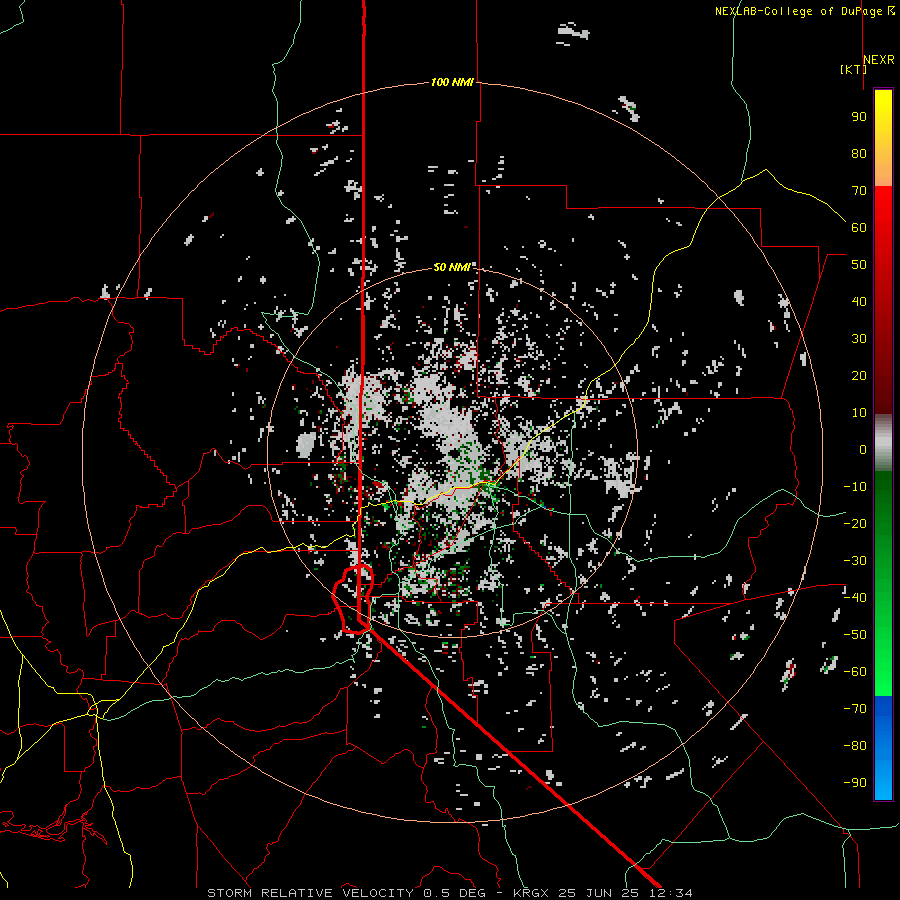Click the -50 value on velocity scale
This screenshot has width=900, height=900.
(855, 635)
